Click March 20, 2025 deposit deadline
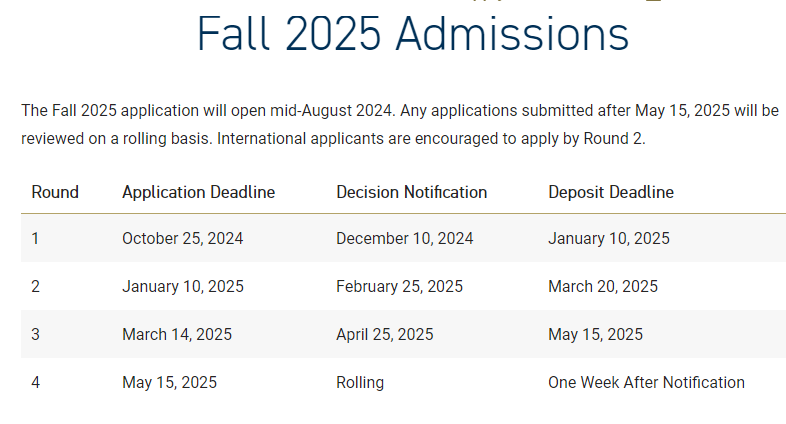The width and height of the screenshot is (786, 424). click(x=603, y=286)
